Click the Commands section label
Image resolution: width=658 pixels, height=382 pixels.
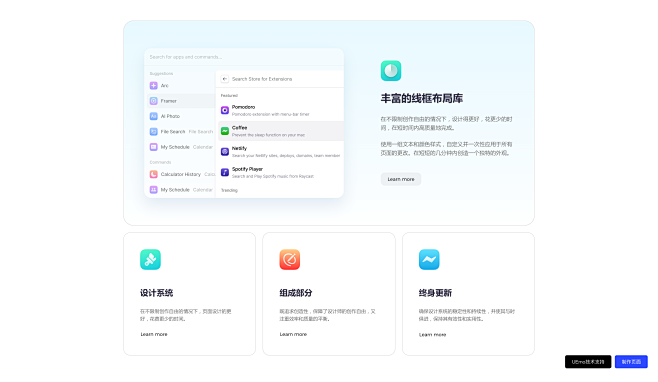pyautogui.click(x=160, y=162)
